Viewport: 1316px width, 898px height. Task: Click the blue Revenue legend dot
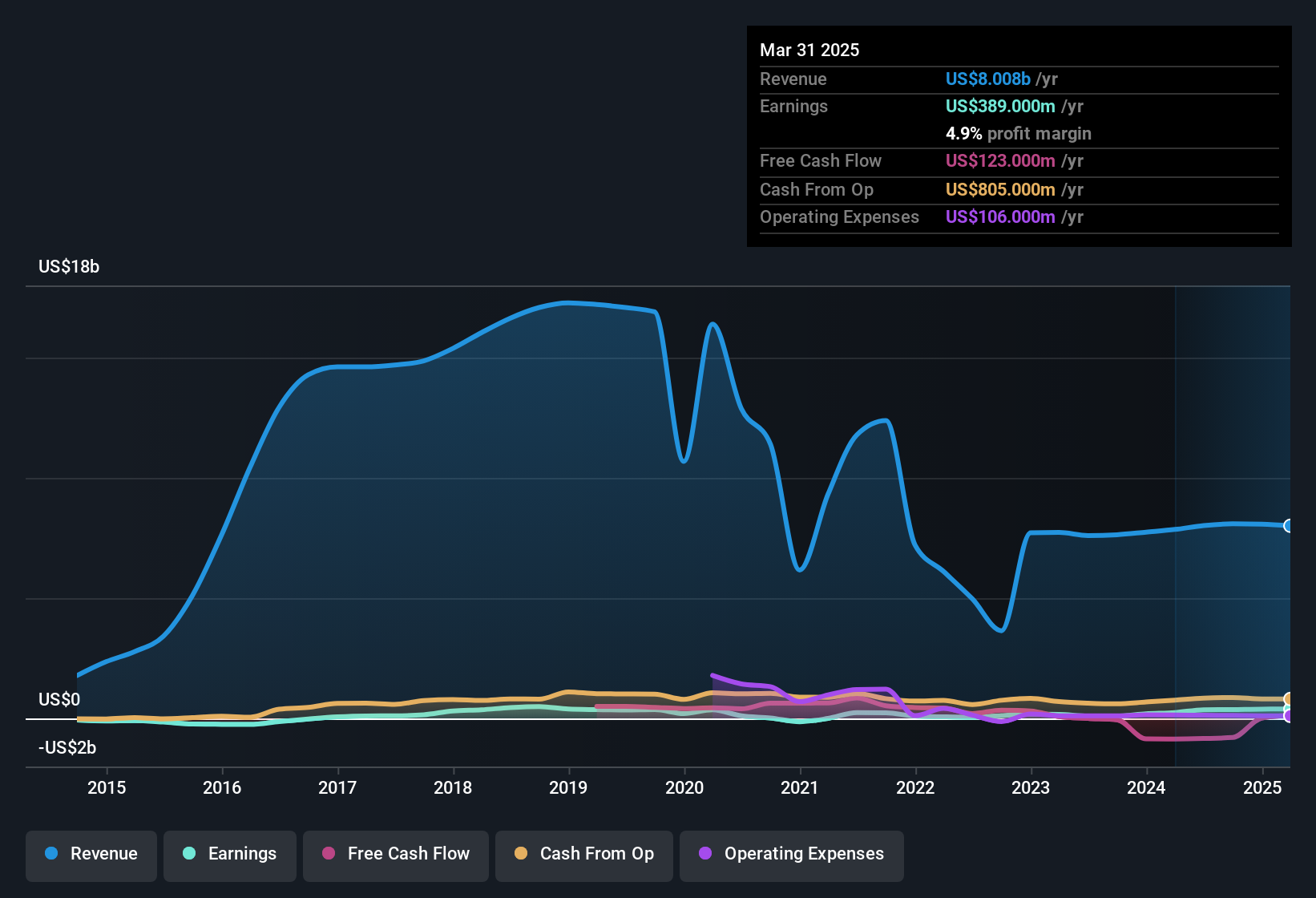tap(51, 853)
